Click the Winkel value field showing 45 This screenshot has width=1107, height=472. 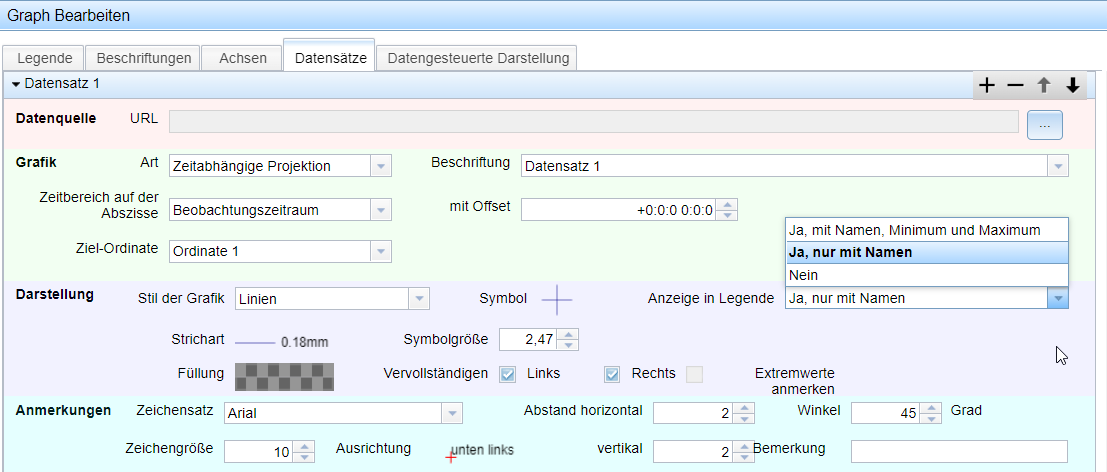click(886, 413)
